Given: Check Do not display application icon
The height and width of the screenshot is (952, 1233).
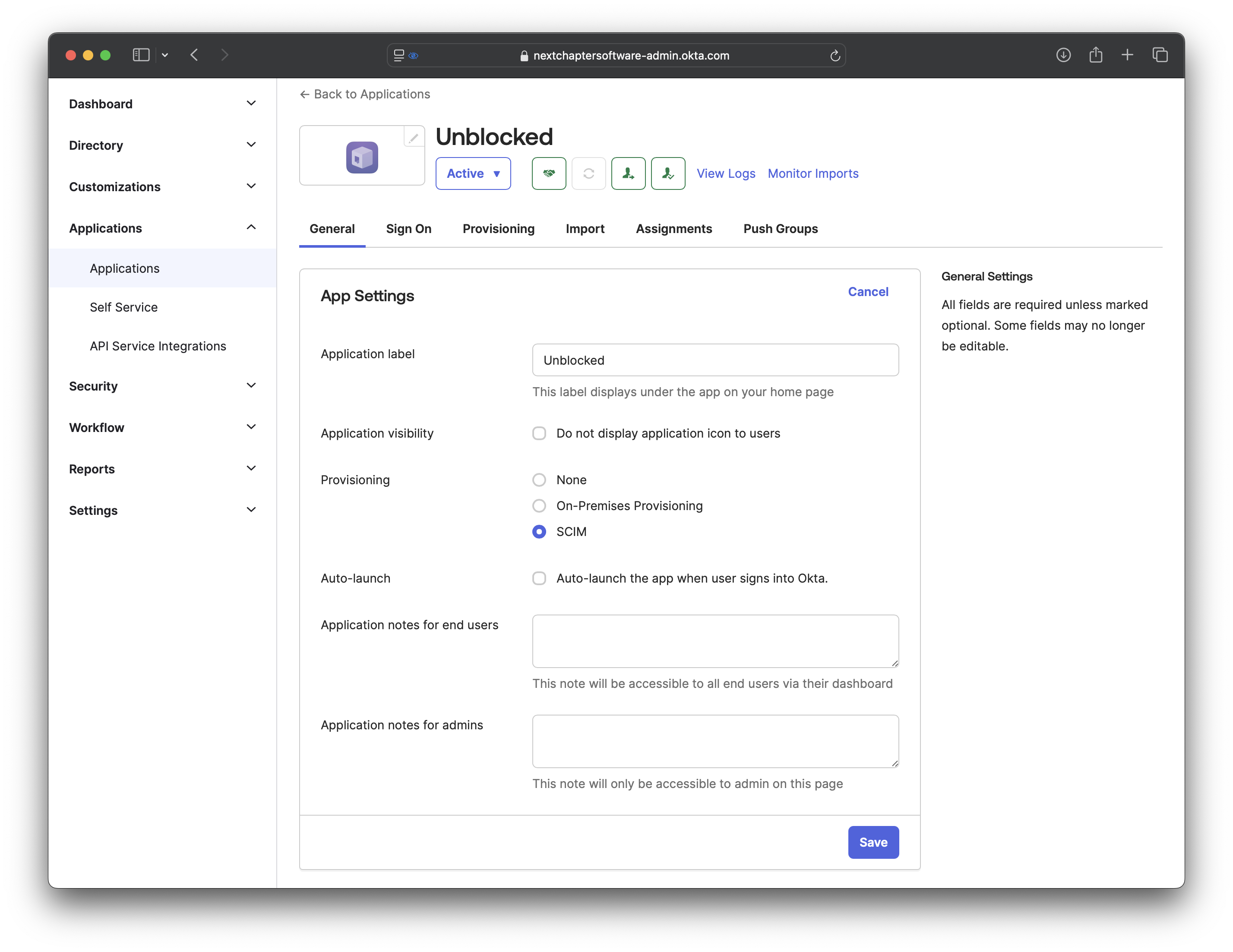Looking at the screenshot, I should pyautogui.click(x=539, y=433).
